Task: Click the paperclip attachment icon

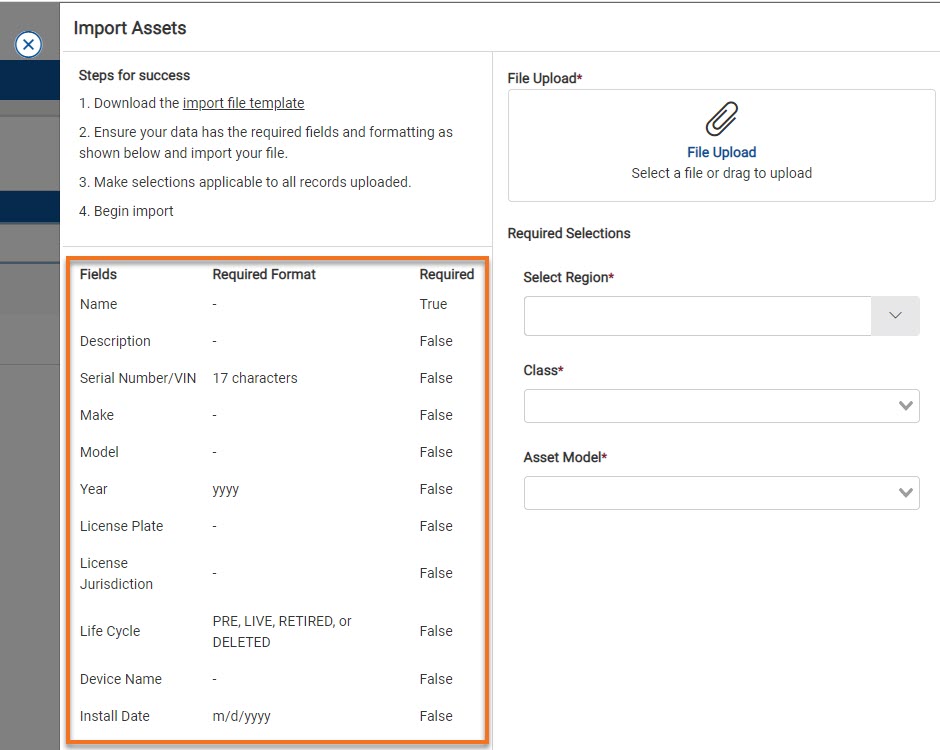Action: pyautogui.click(x=722, y=118)
